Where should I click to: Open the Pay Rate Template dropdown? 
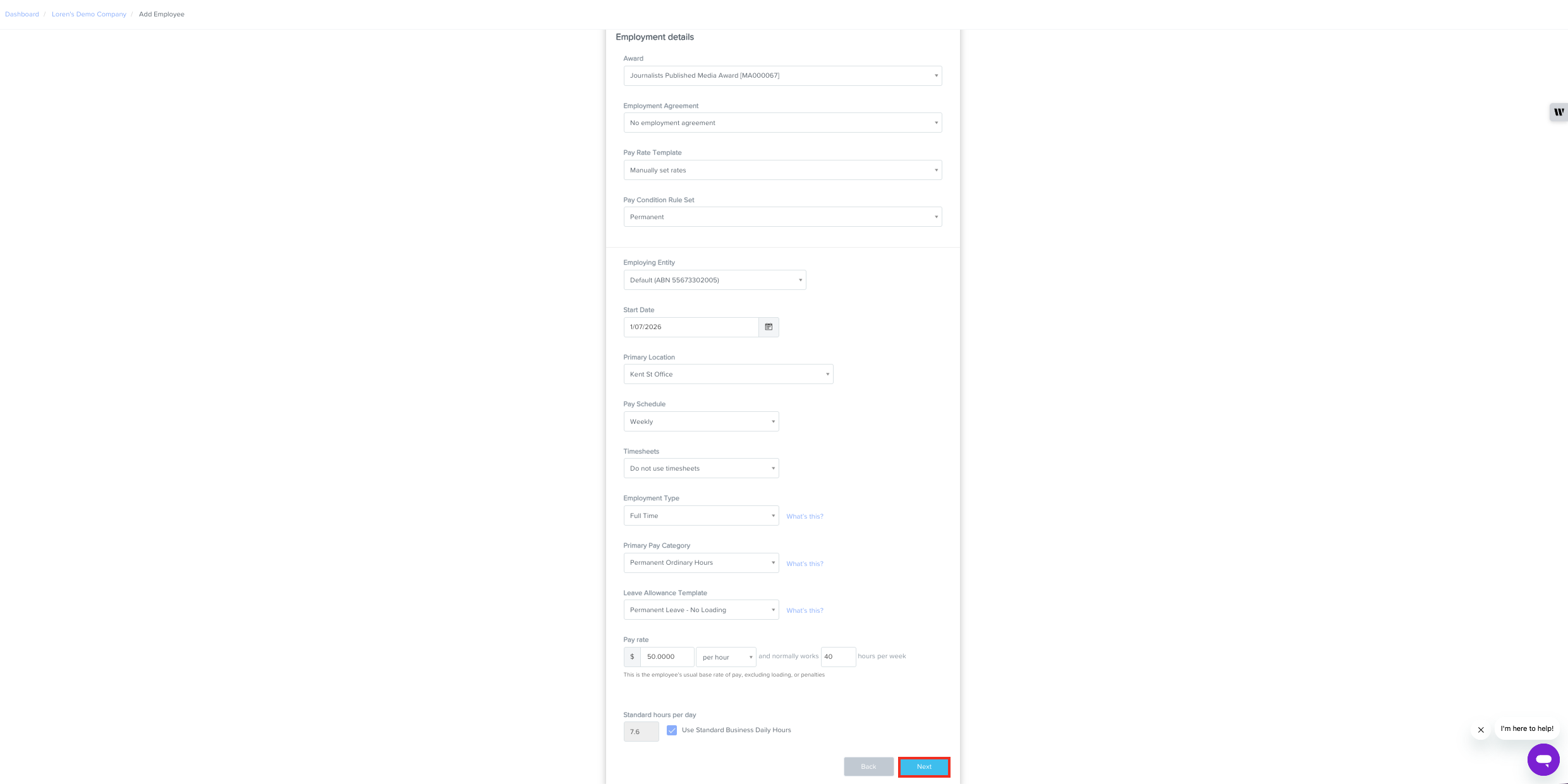coord(782,170)
